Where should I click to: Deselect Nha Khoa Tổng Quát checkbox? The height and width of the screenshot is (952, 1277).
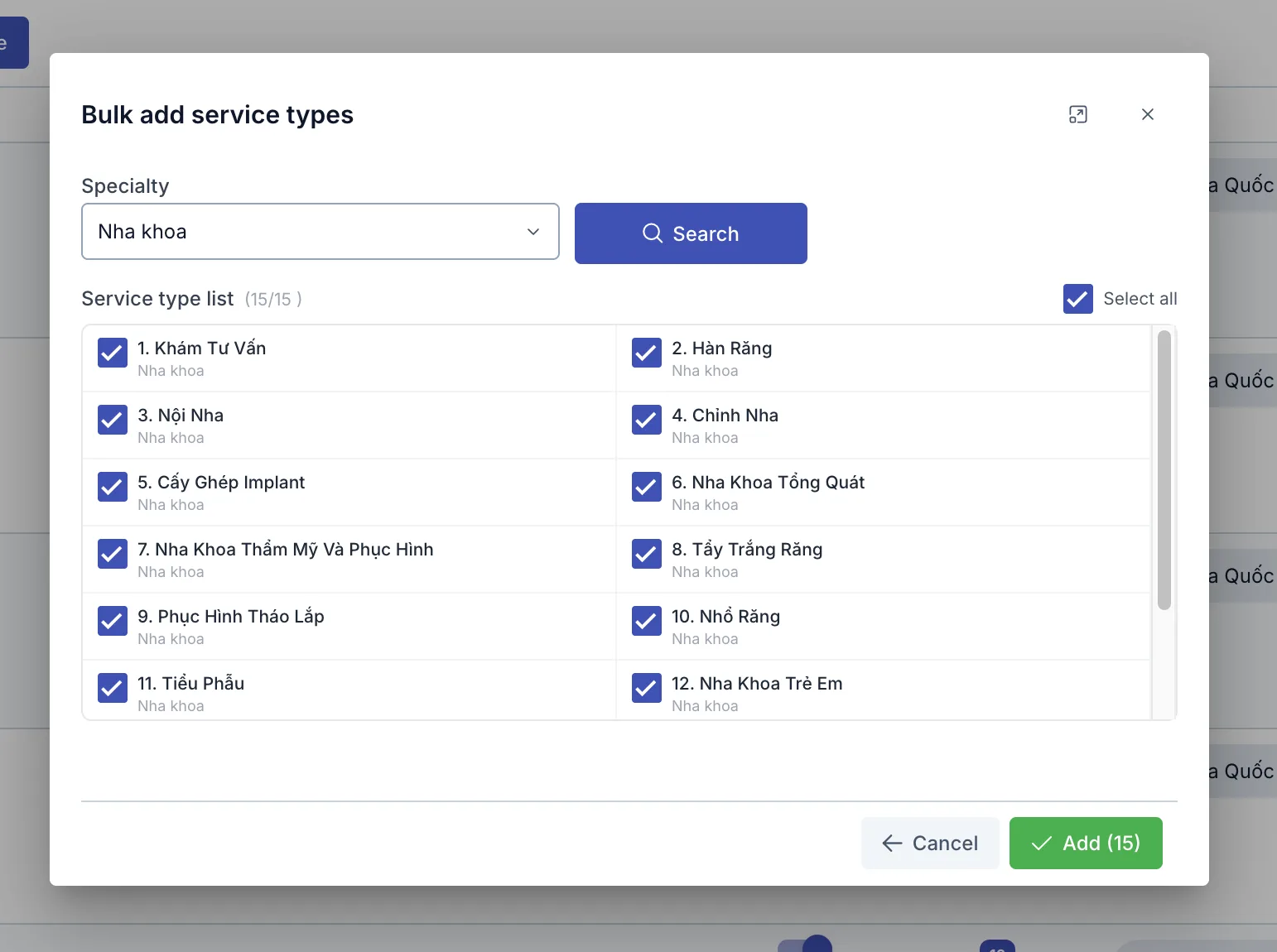pos(647,487)
